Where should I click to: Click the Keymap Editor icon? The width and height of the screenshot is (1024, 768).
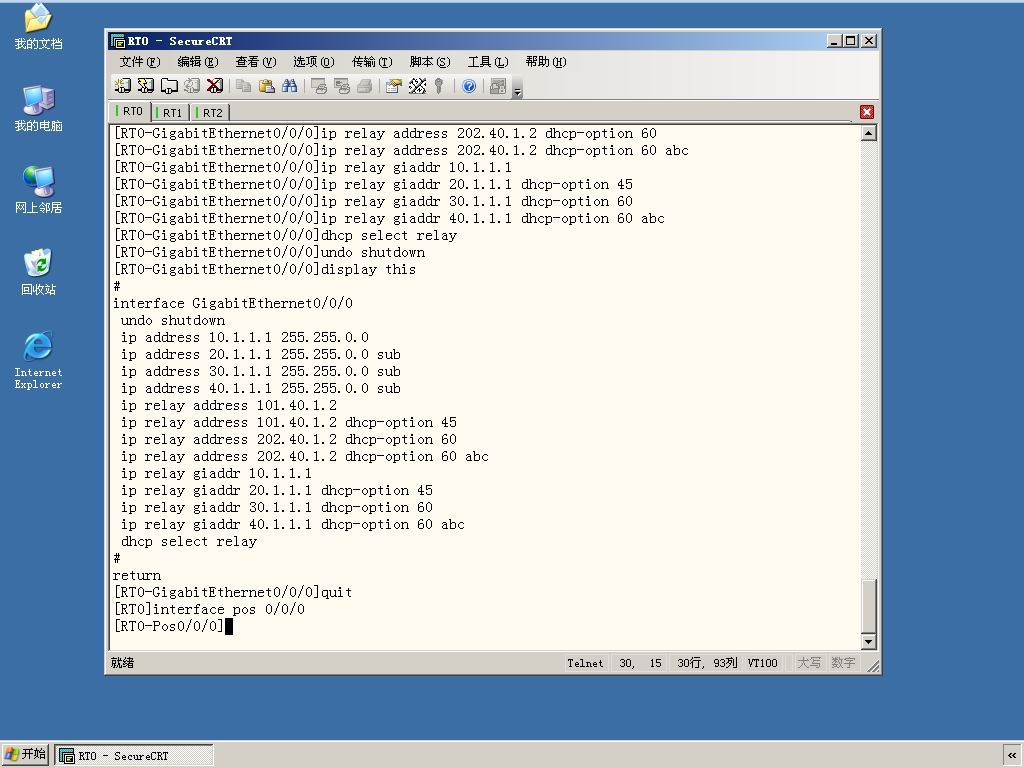pos(417,86)
